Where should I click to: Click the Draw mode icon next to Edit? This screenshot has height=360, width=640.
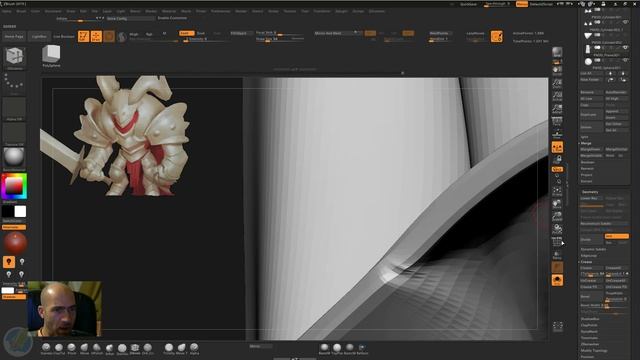coord(96,36)
